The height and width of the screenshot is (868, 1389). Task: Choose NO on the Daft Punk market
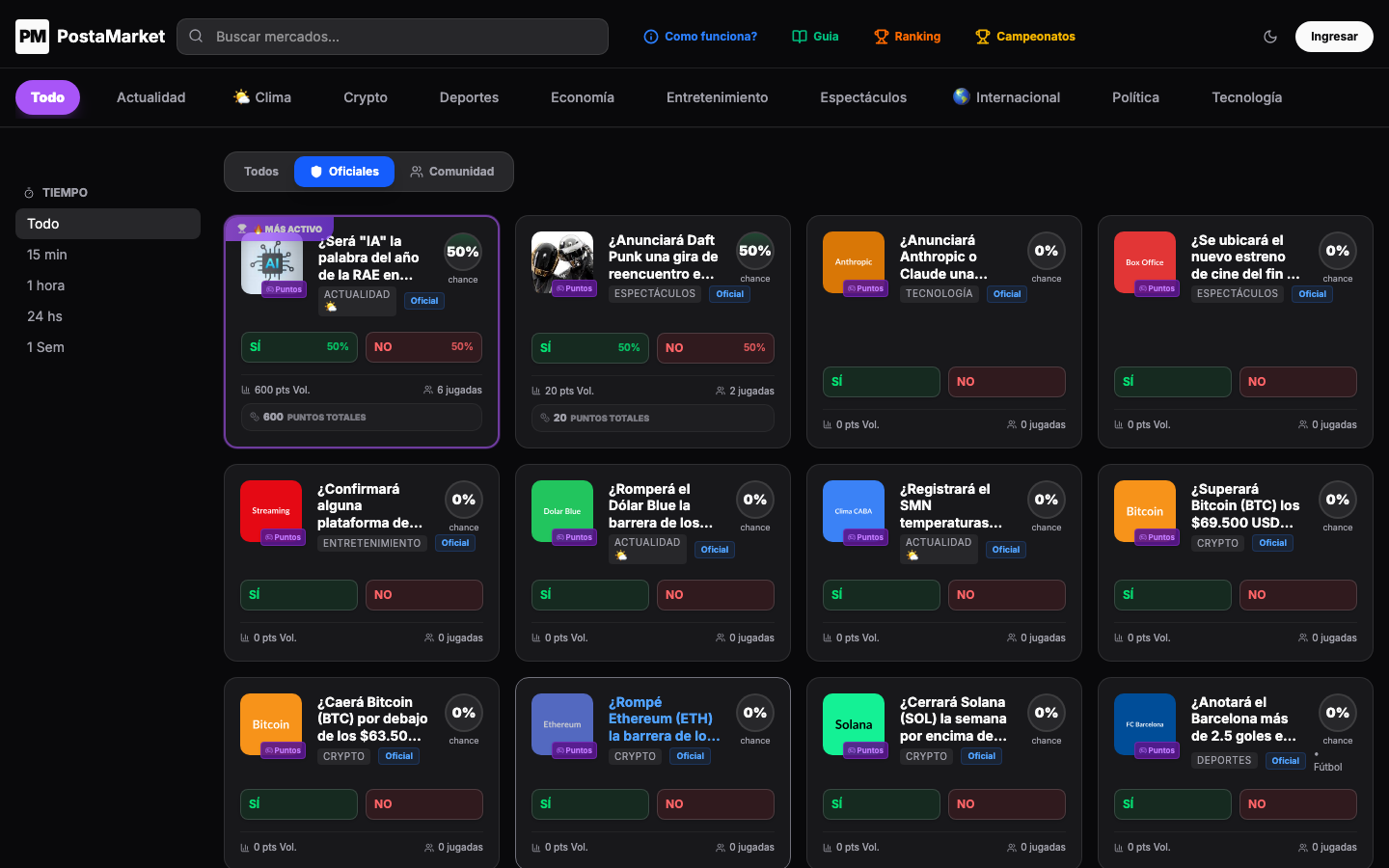tap(716, 348)
